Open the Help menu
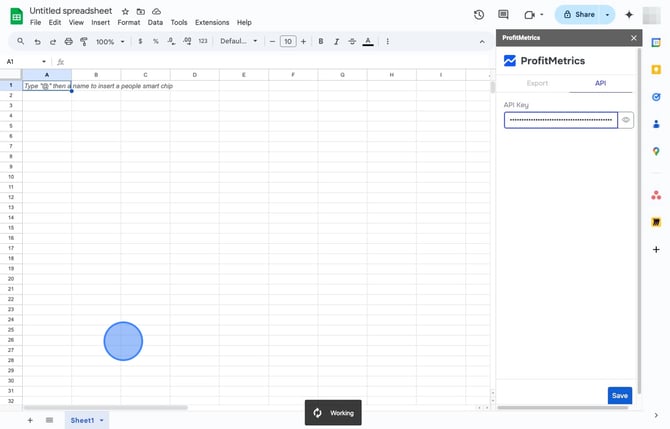Screen dimensions: 670x429 coord(244,23)
